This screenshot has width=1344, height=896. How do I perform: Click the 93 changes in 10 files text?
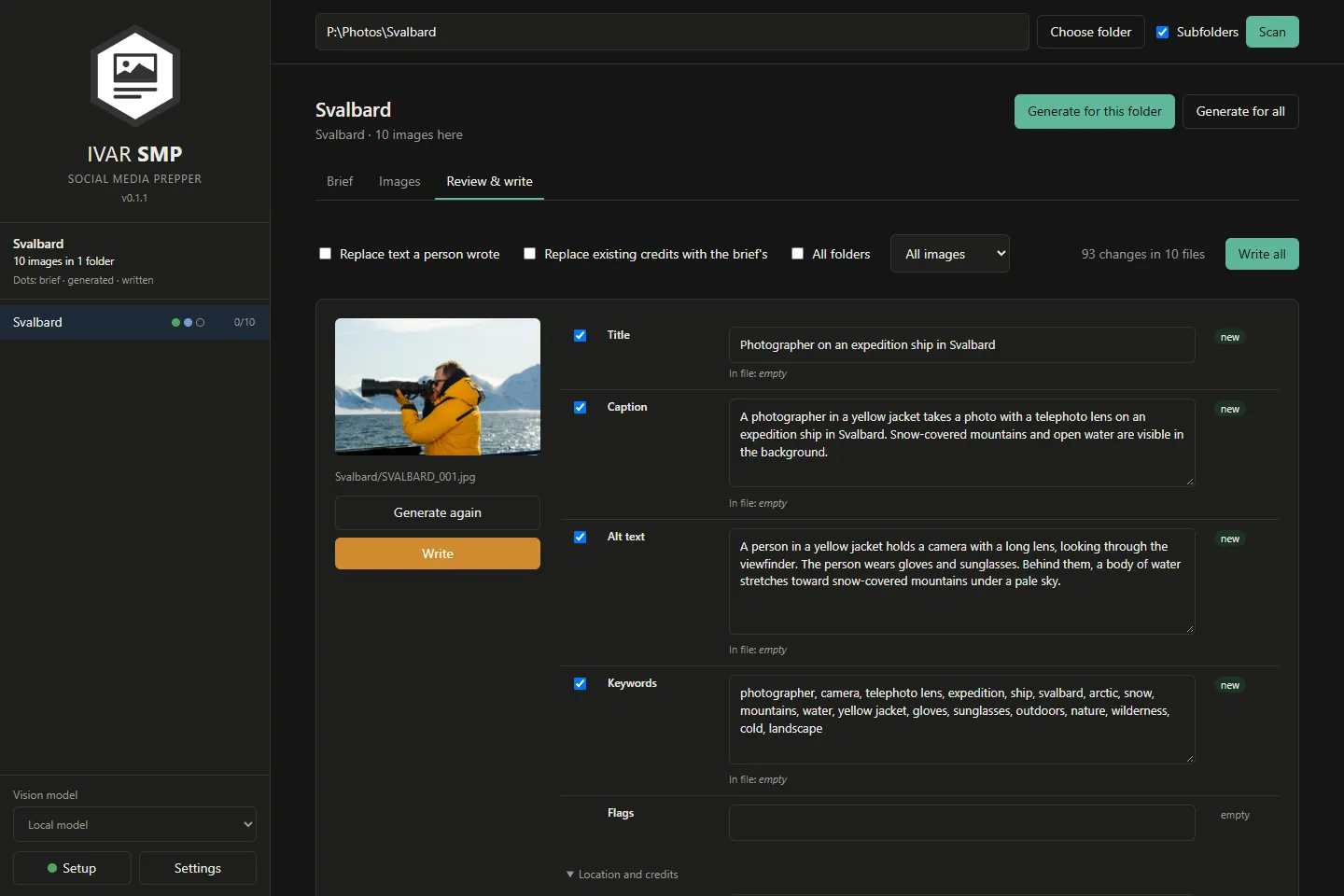[1142, 254]
